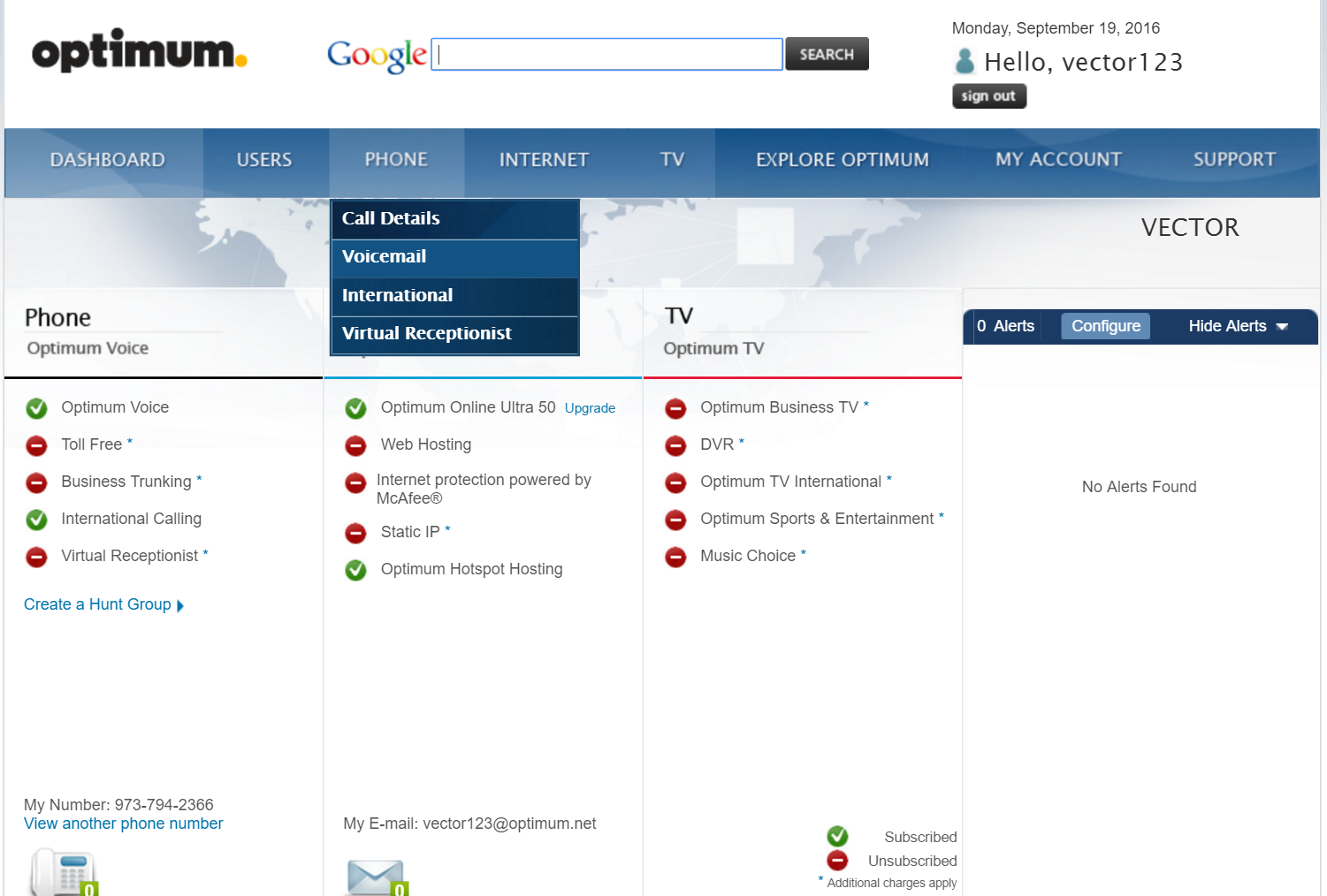The image size is (1327, 896).
Task: Select Virtual Receptionist in the Phone menu
Action: point(454,335)
